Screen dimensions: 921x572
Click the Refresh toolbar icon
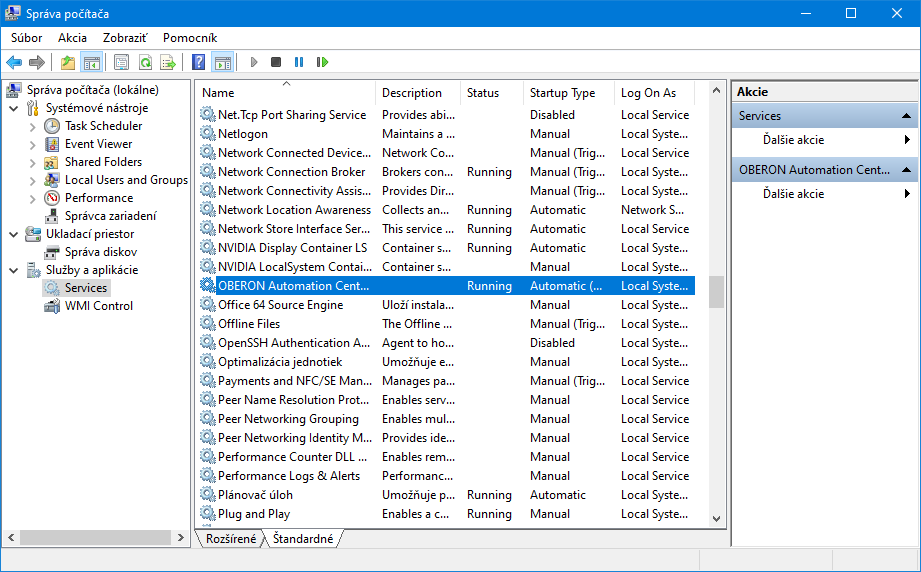tap(145, 62)
